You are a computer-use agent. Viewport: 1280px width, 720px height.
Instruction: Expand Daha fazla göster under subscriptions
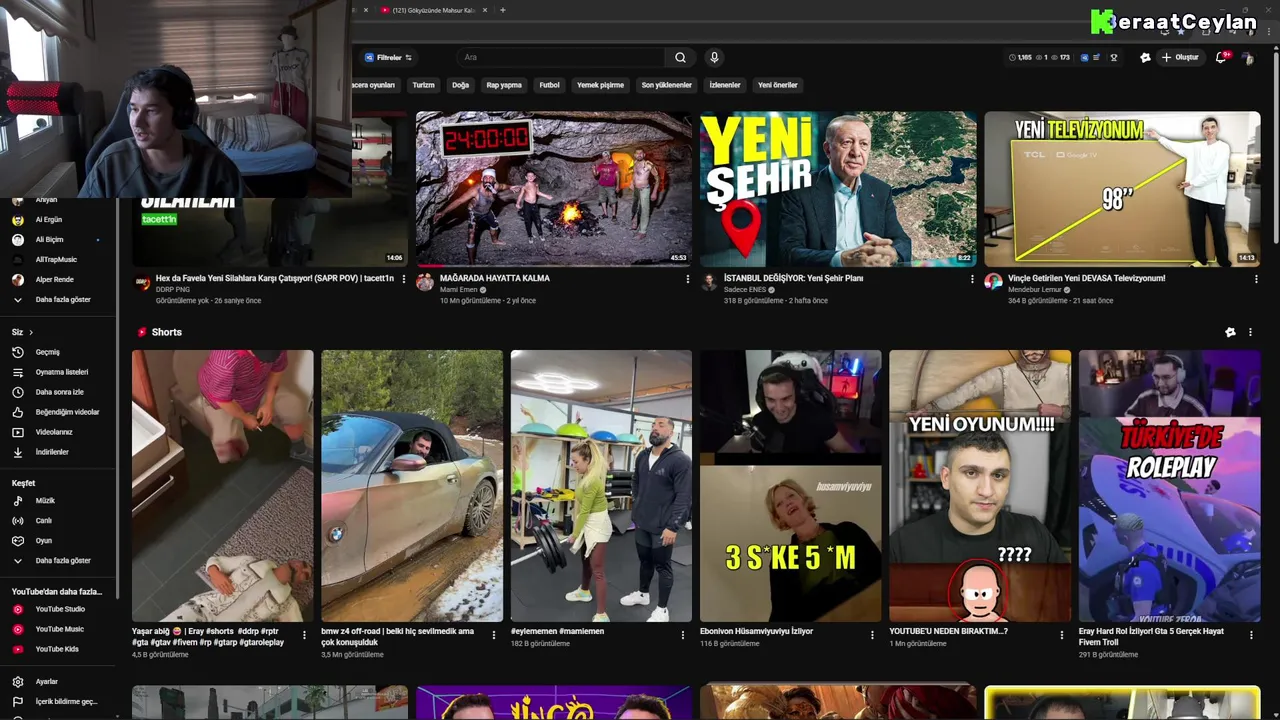pyautogui.click(x=63, y=299)
